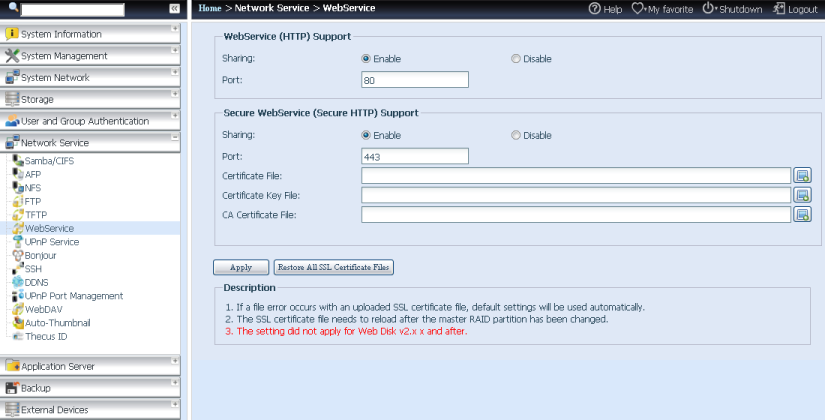Screen dimensions: 825x420
Task: Click the User and Group Authentication icon
Action: pyautogui.click(x=12, y=121)
